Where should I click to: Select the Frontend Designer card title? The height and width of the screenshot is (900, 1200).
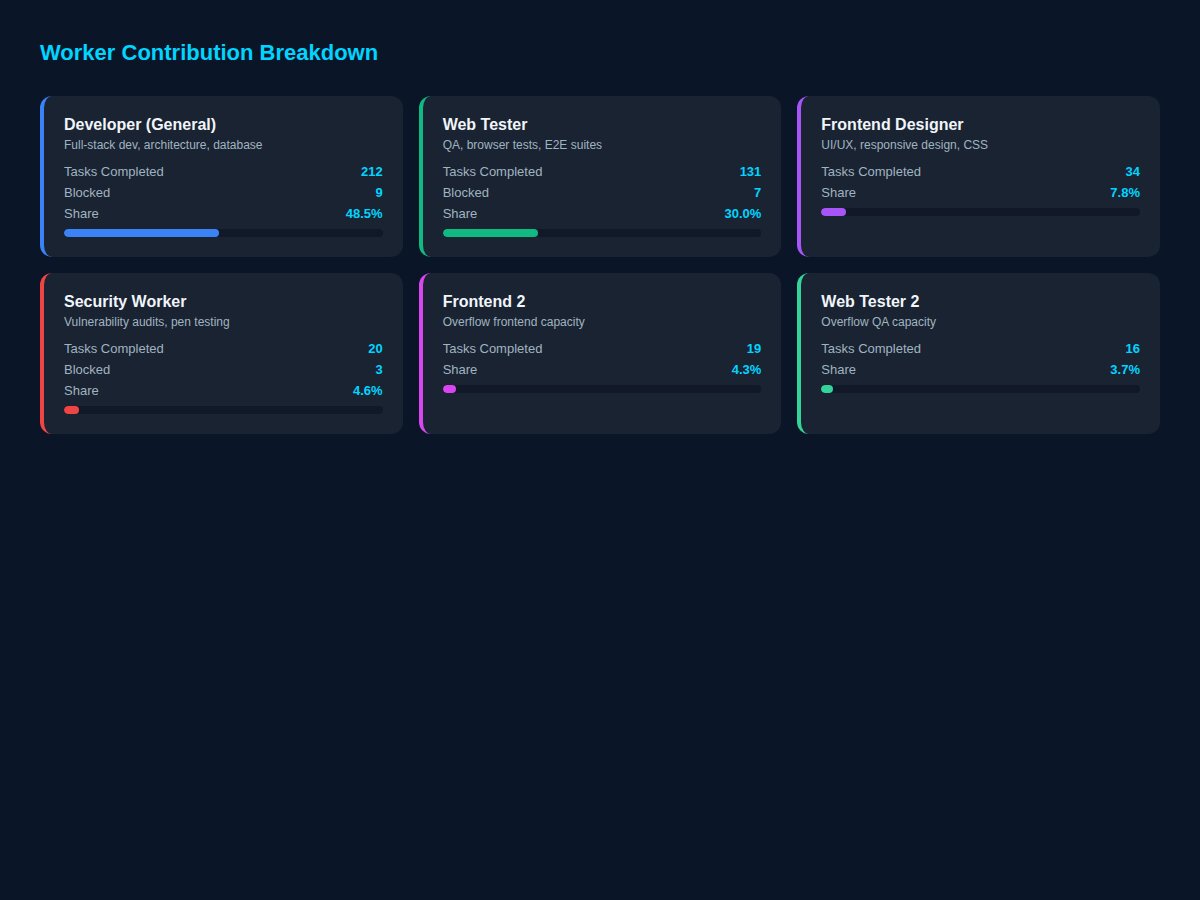(892, 124)
